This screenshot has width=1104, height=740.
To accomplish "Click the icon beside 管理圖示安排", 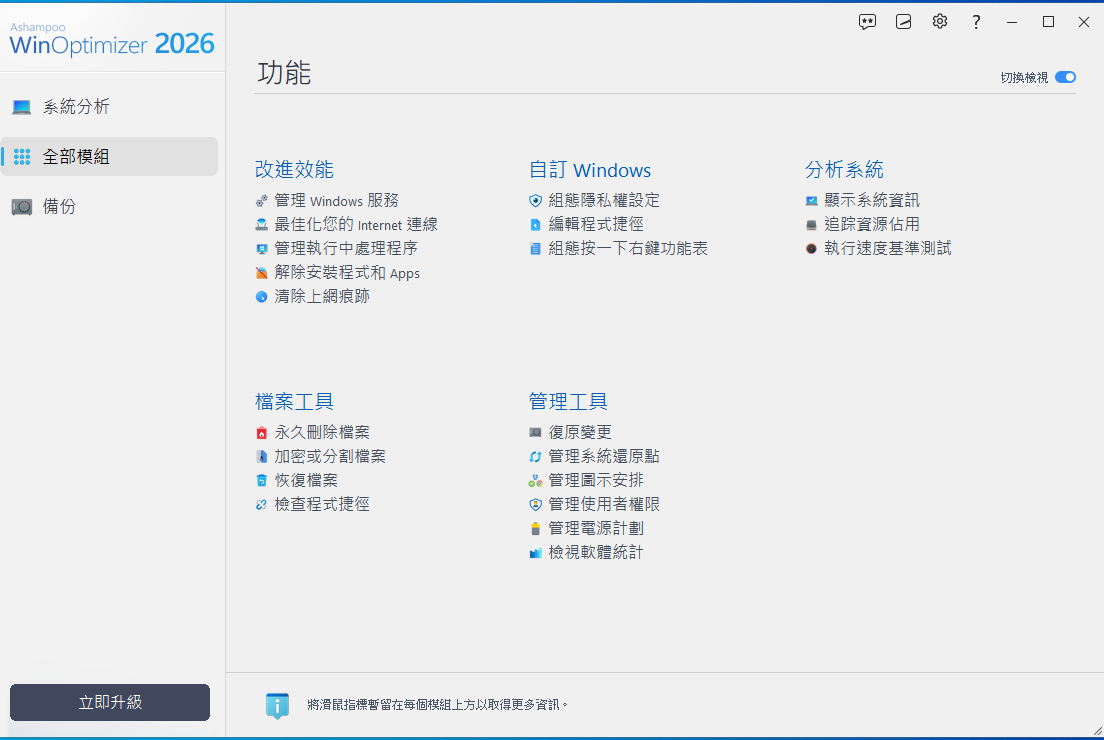I will click(535, 481).
